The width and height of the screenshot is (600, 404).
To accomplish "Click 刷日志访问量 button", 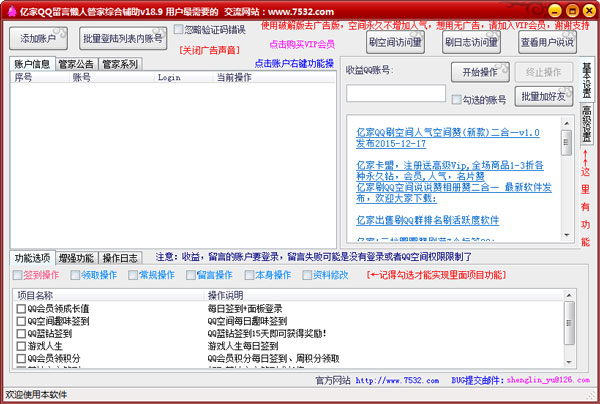I will (x=471, y=42).
